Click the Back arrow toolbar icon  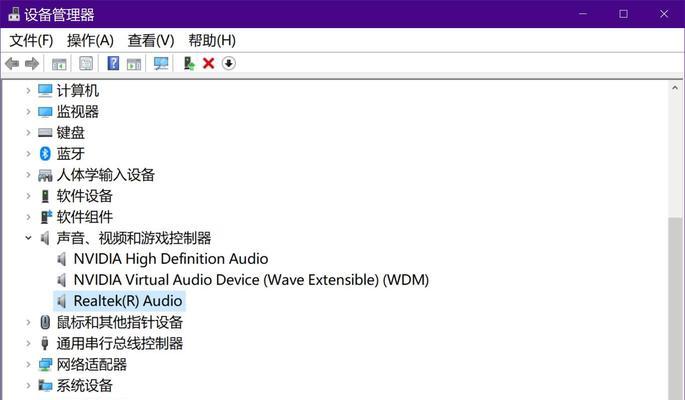(12, 64)
